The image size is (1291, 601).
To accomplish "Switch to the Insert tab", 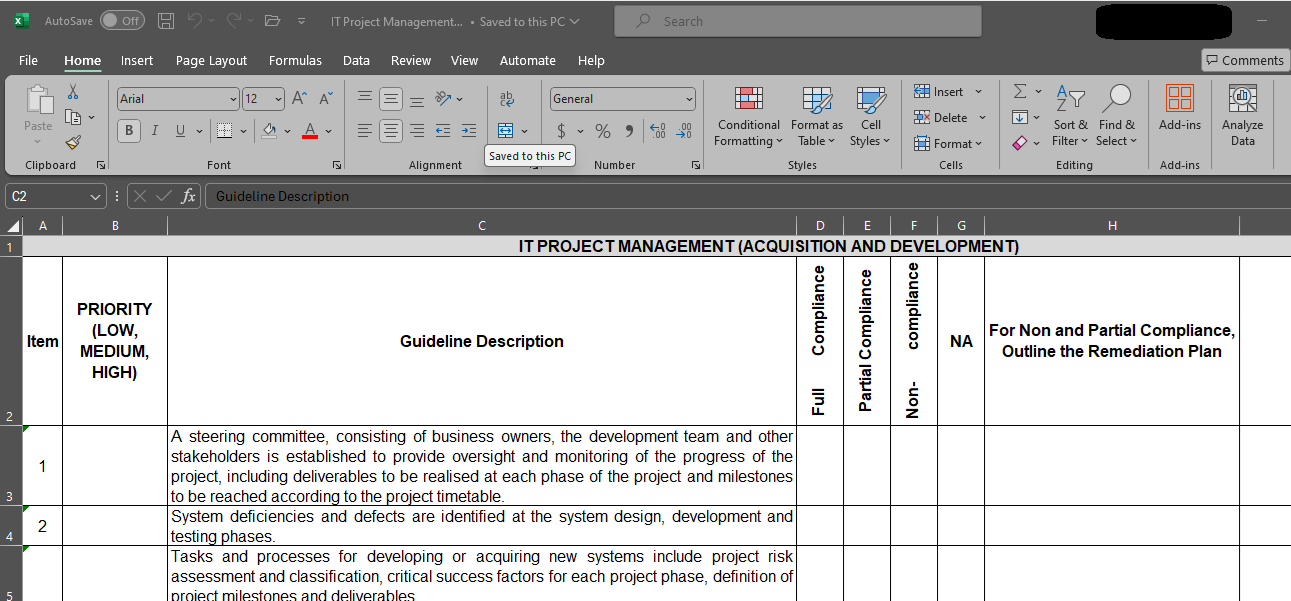I will point(137,60).
